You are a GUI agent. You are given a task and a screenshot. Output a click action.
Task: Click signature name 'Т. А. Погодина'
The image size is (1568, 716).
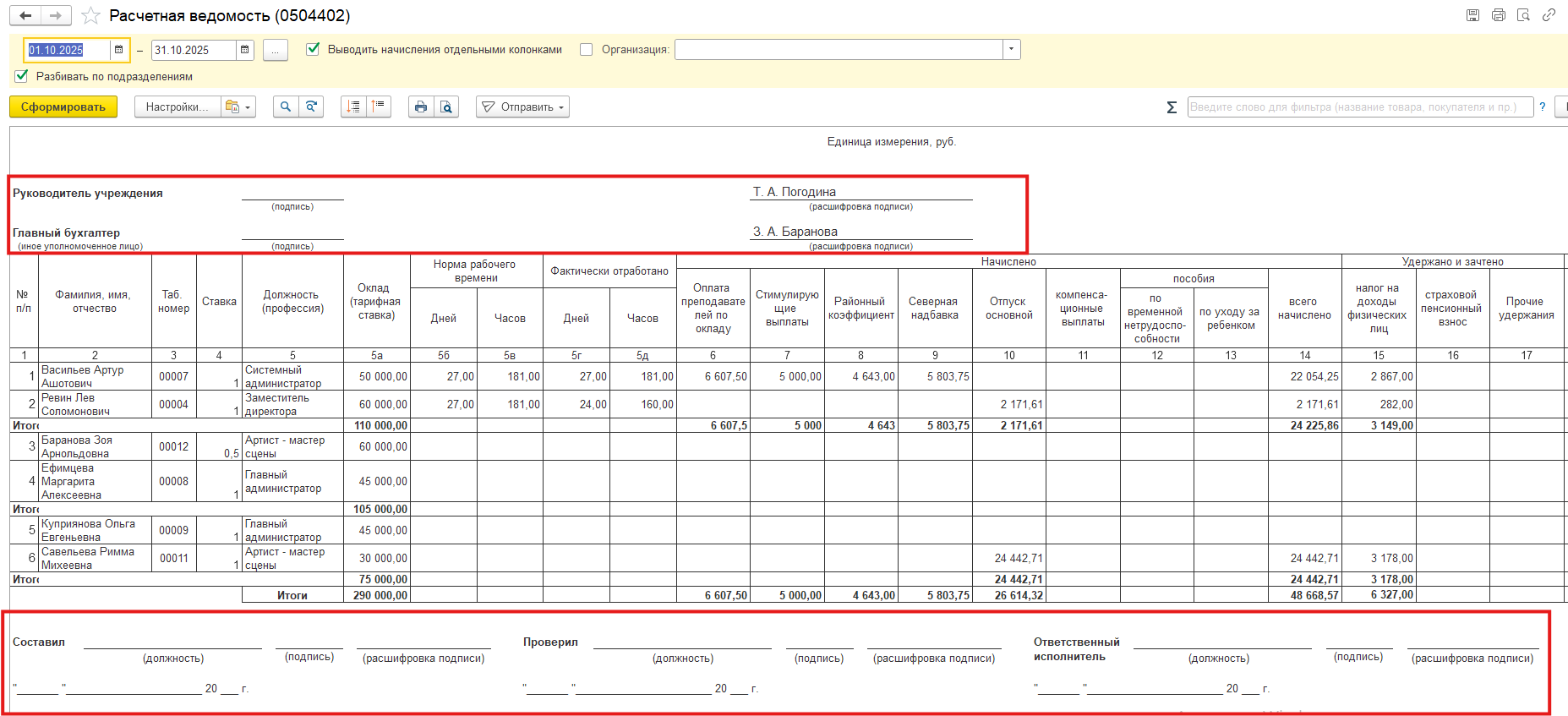pyautogui.click(x=795, y=192)
